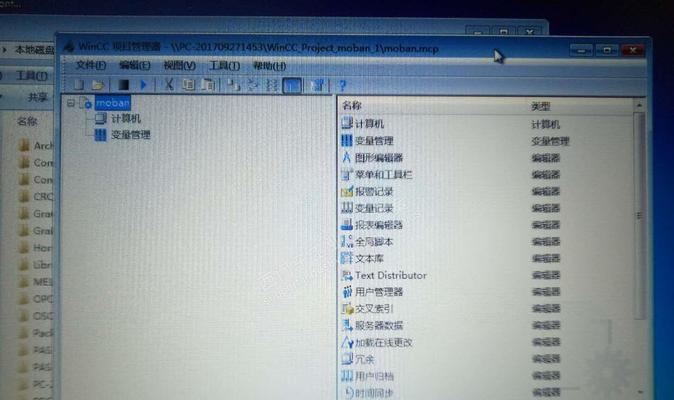Click the list scrollbar down arrow
674x400 pixels.
tap(640, 392)
